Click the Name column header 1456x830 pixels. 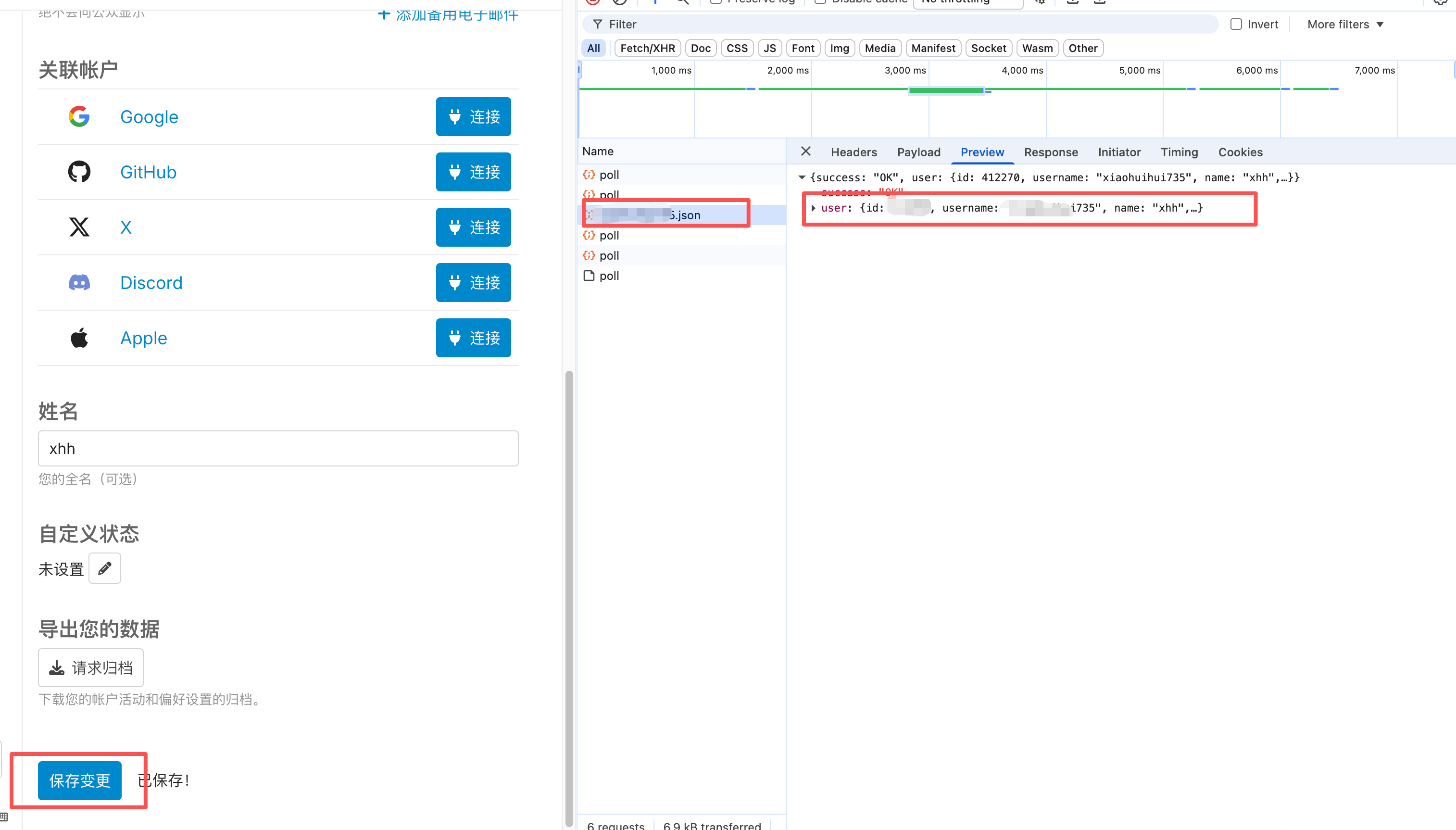pos(681,151)
